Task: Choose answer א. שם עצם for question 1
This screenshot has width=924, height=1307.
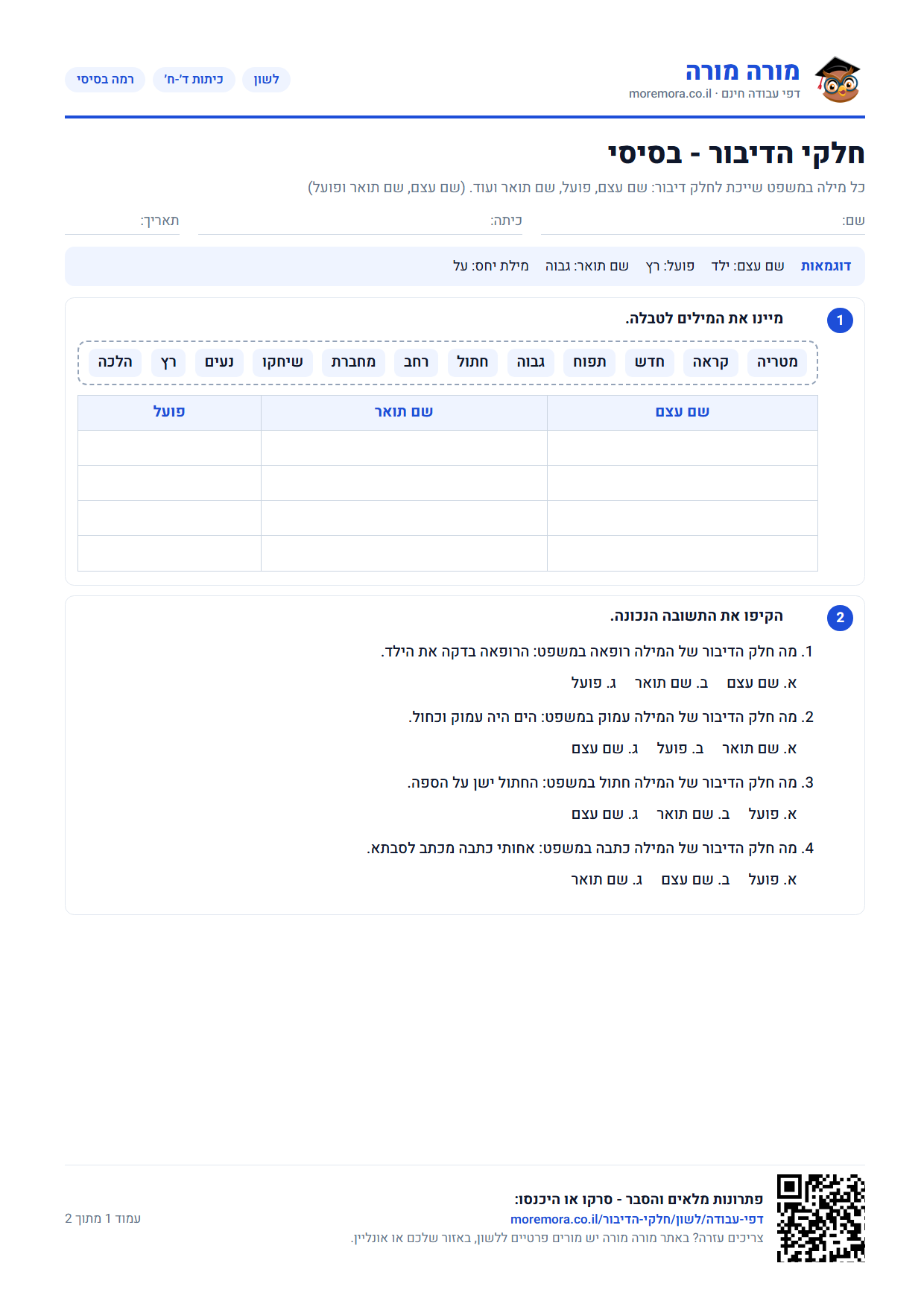Action: [x=762, y=683]
